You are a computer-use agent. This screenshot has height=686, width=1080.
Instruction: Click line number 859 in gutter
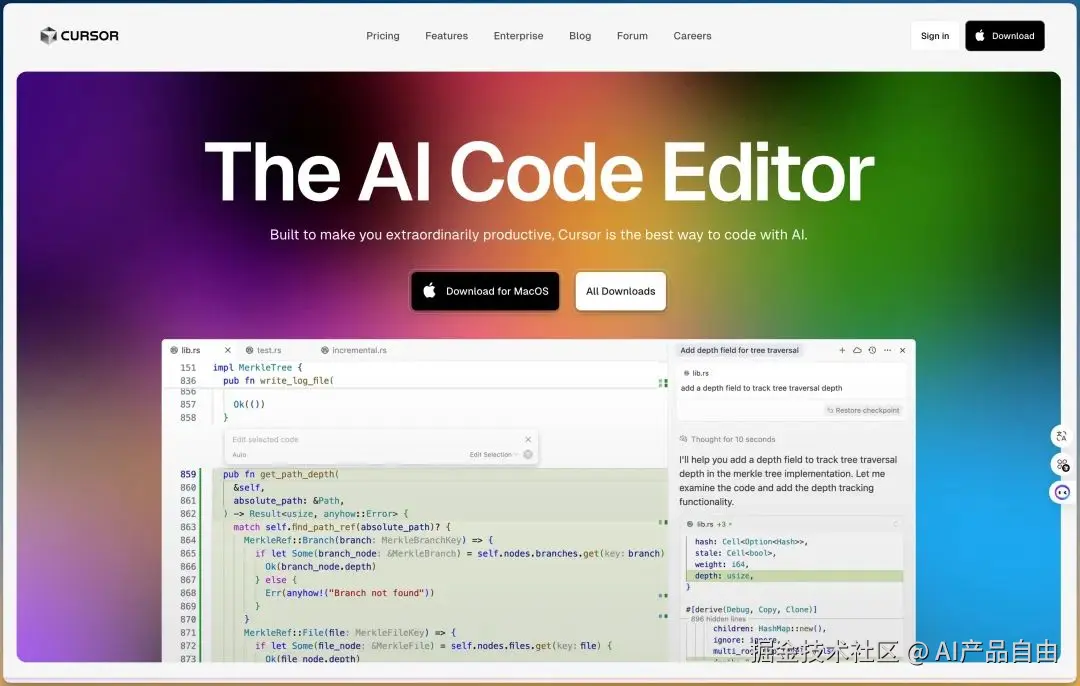tap(188, 475)
